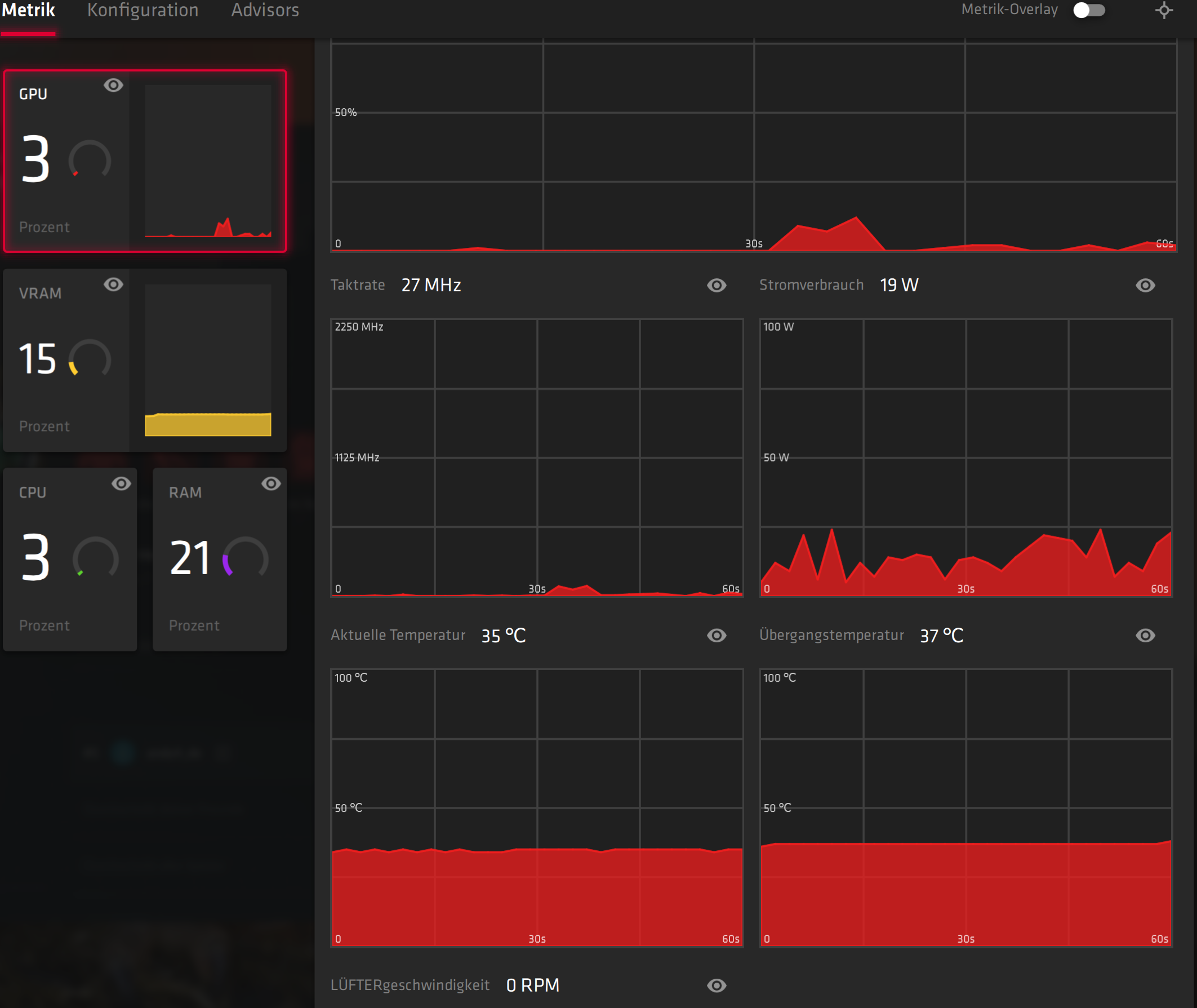Toggle eye icon on CPU card

[121, 484]
